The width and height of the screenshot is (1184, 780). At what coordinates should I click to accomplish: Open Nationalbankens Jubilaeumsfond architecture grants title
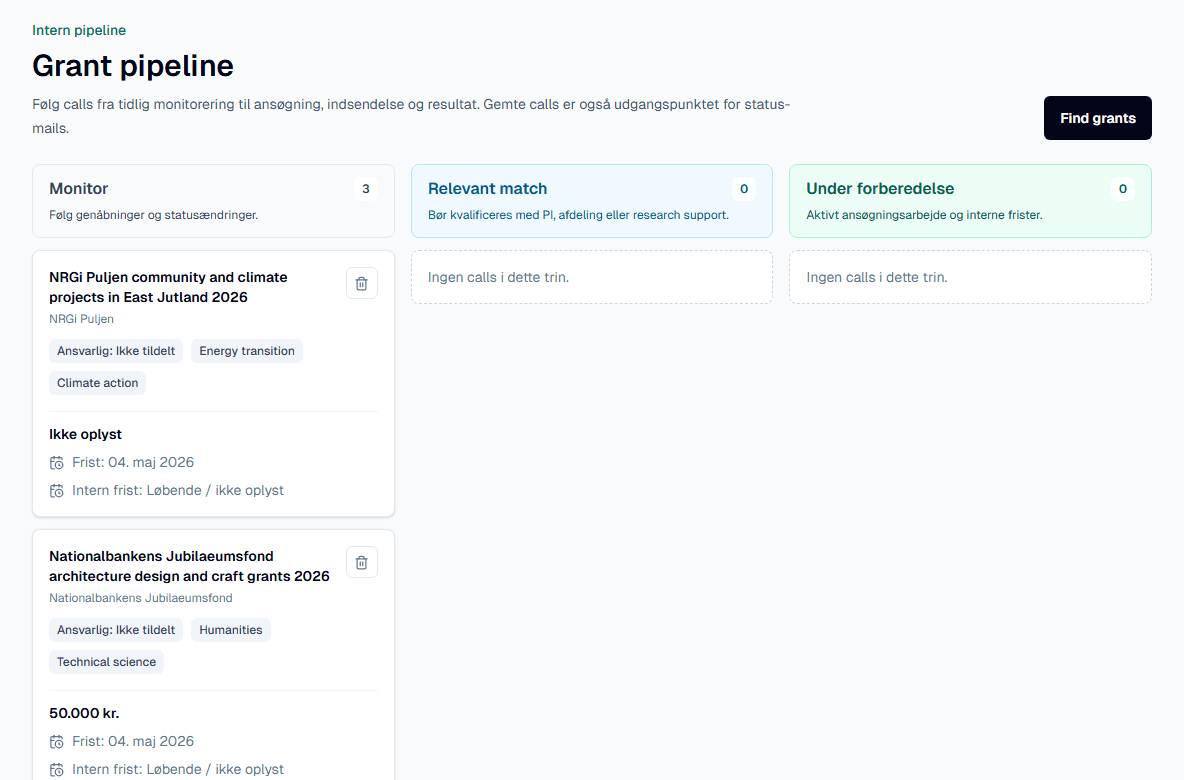click(190, 566)
